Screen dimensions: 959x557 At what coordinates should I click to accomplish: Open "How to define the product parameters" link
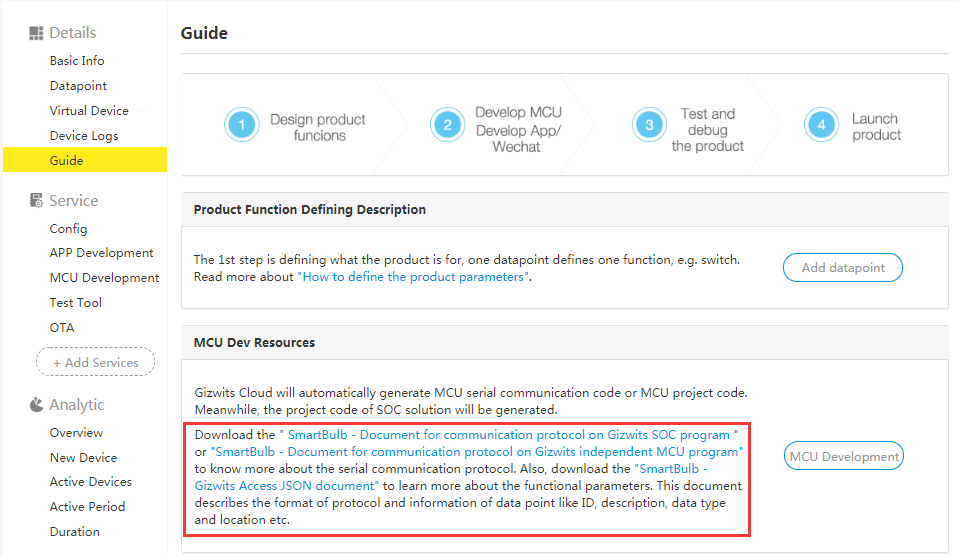click(x=412, y=277)
